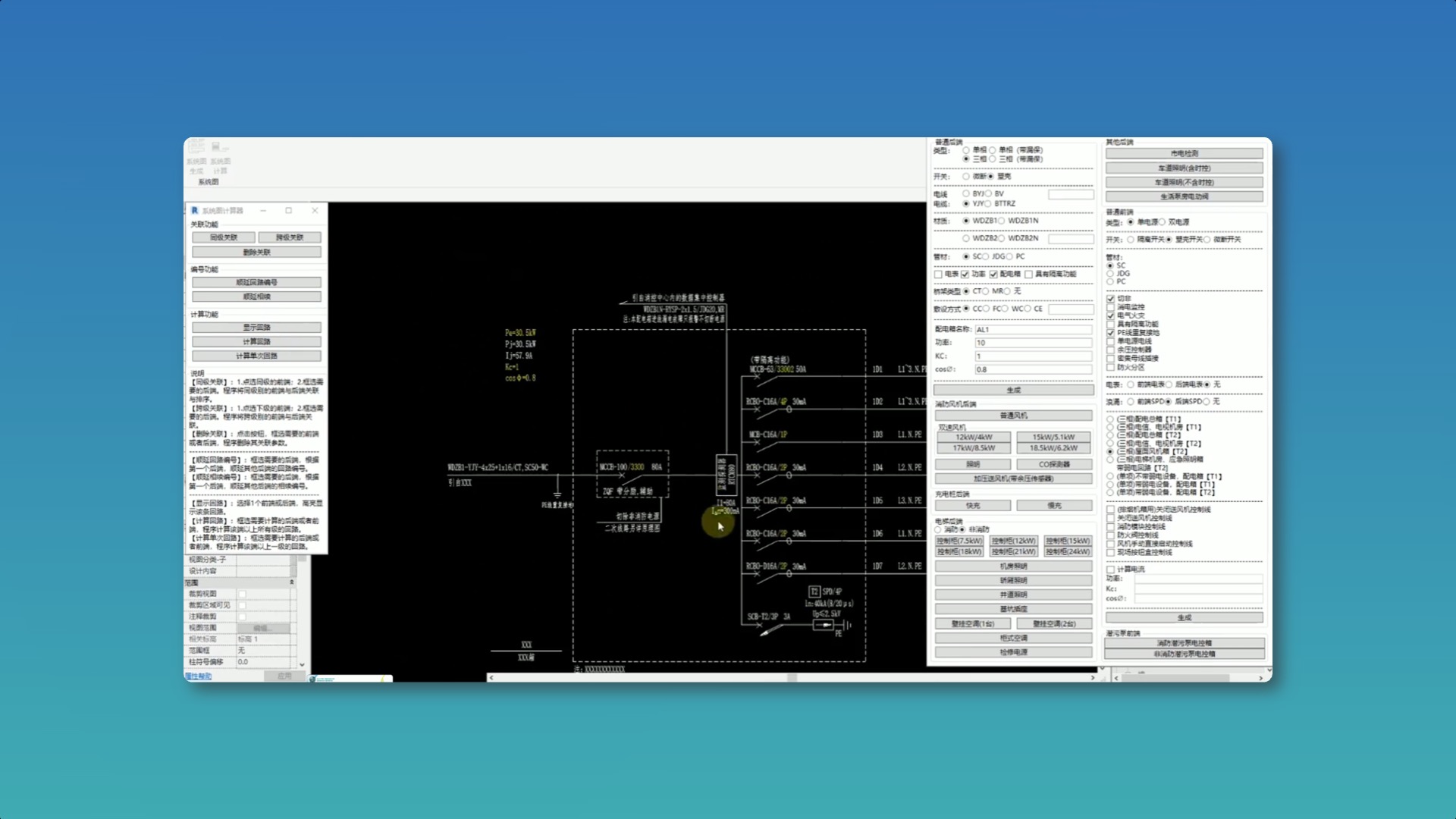The height and width of the screenshot is (819, 1456).
Task: Open the 系统图 ribbon panel label
Action: [x=209, y=182]
